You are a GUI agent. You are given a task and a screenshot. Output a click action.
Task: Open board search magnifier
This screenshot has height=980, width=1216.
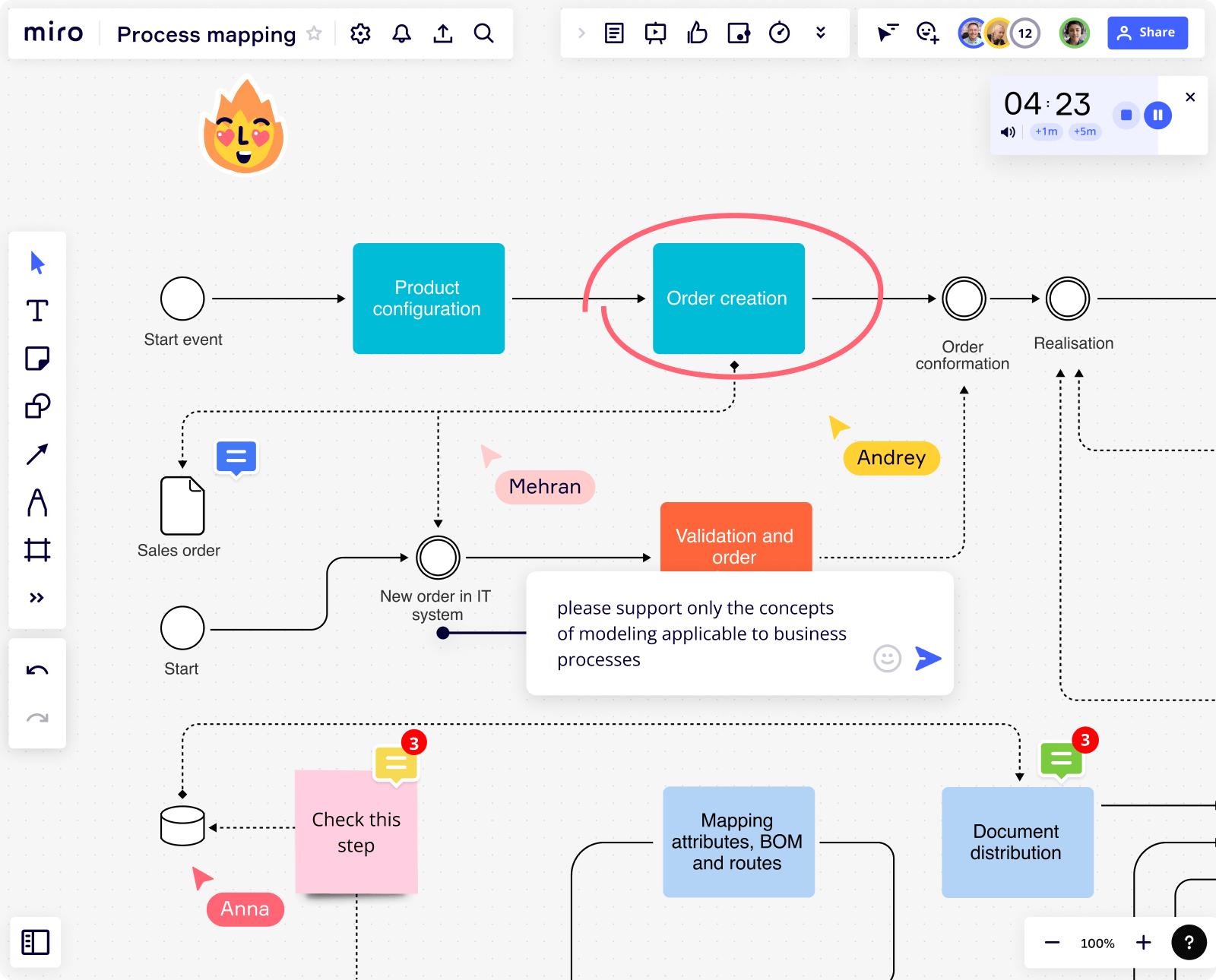[x=484, y=33]
